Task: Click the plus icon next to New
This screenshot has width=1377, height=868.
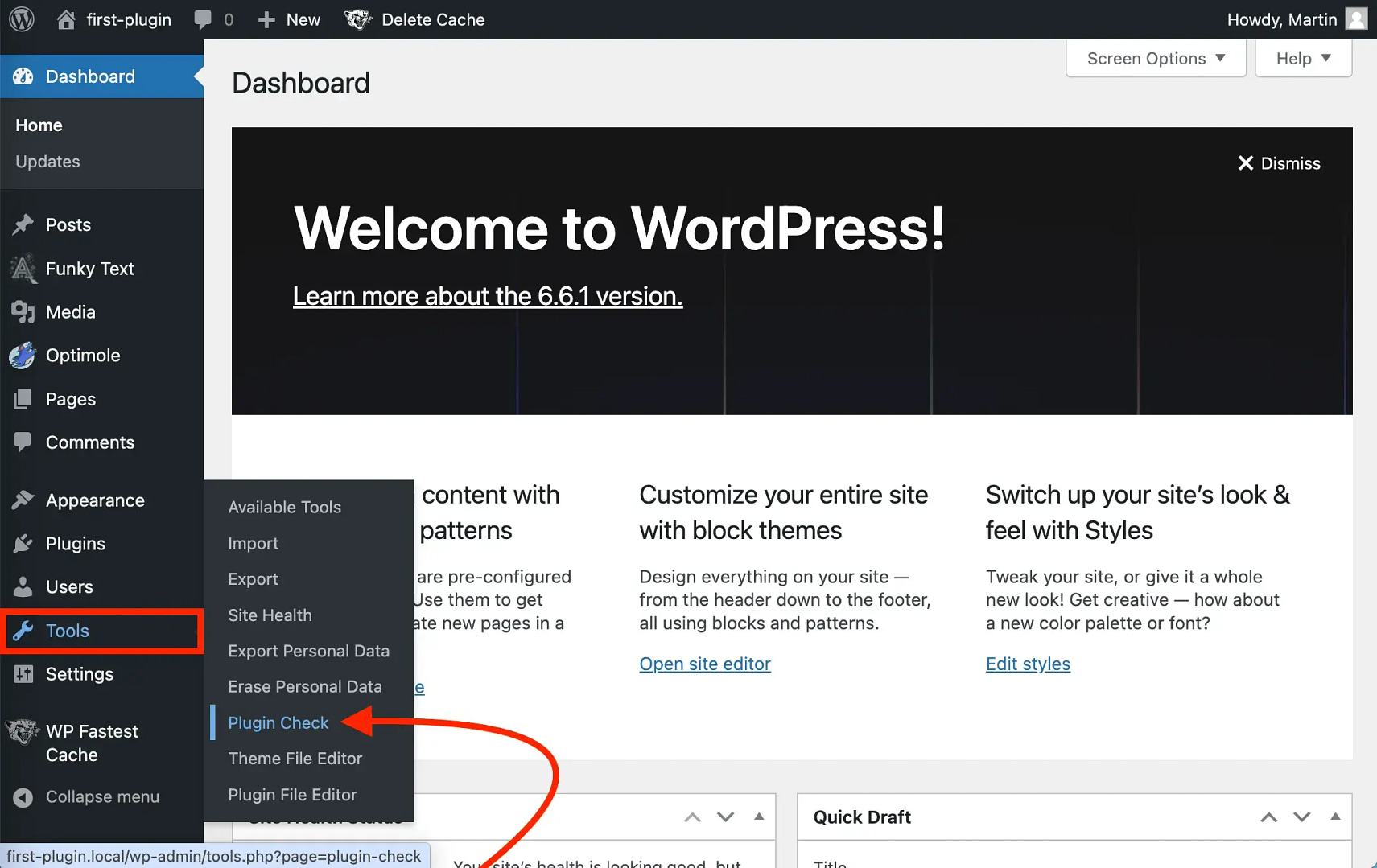Action: [266, 19]
